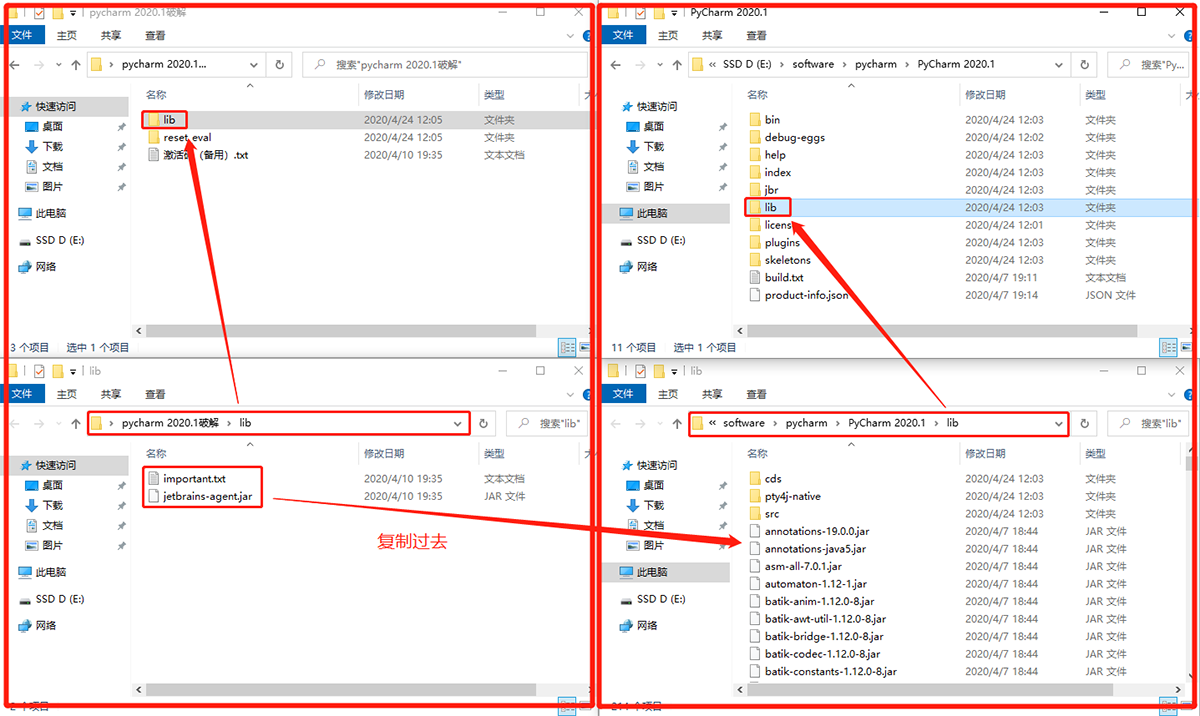1200x716 pixels.
Task: Refresh the top-right PyCharm 2020.1 window
Action: (x=1085, y=64)
